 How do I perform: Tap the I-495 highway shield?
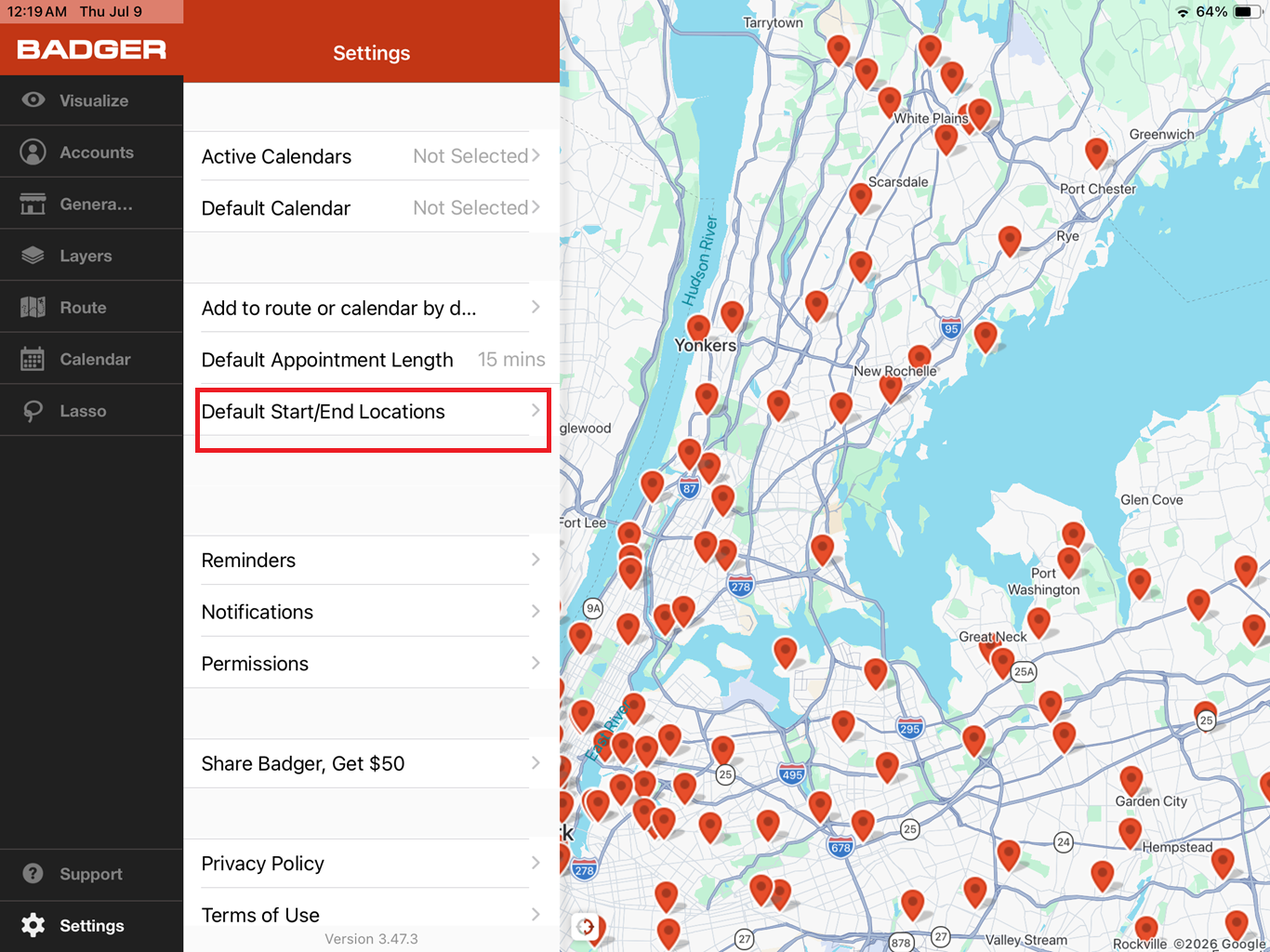click(x=792, y=774)
